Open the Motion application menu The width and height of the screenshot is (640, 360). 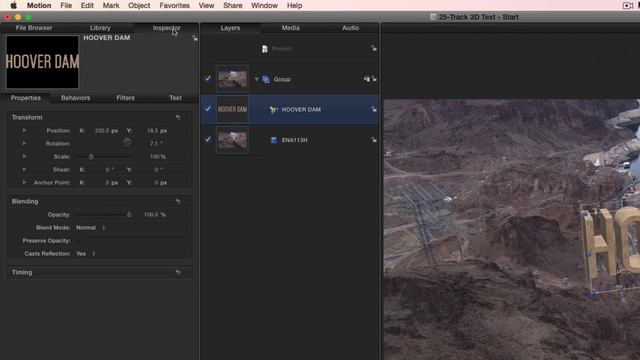point(39,5)
